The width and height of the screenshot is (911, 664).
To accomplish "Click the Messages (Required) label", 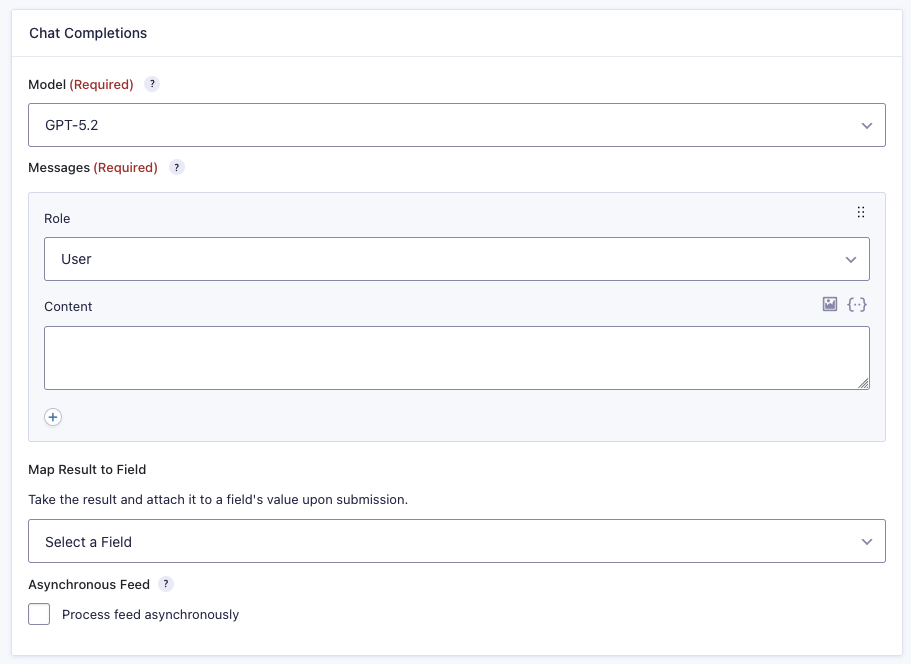I will (x=93, y=168).
